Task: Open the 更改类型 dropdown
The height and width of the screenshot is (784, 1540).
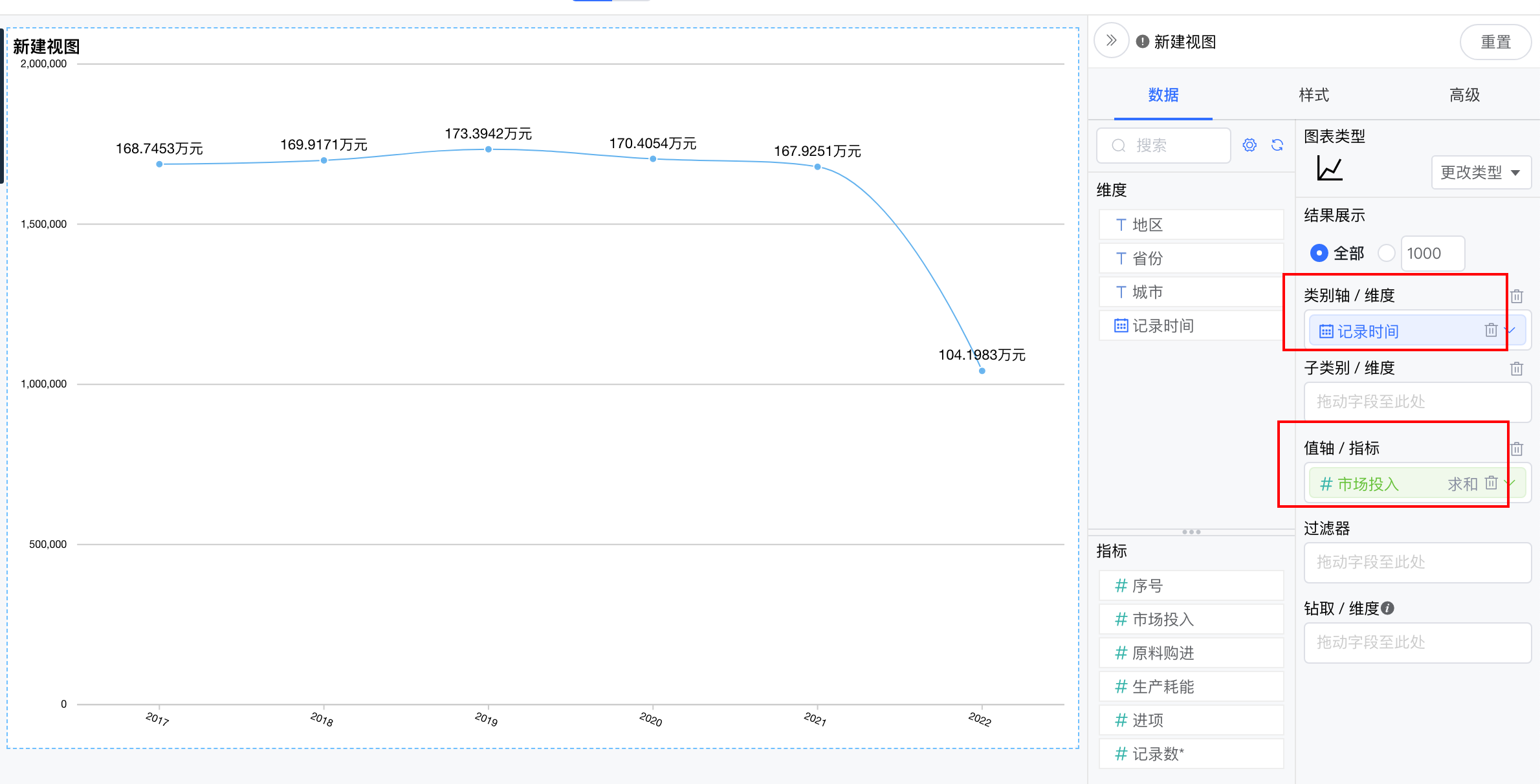Action: pyautogui.click(x=1480, y=172)
